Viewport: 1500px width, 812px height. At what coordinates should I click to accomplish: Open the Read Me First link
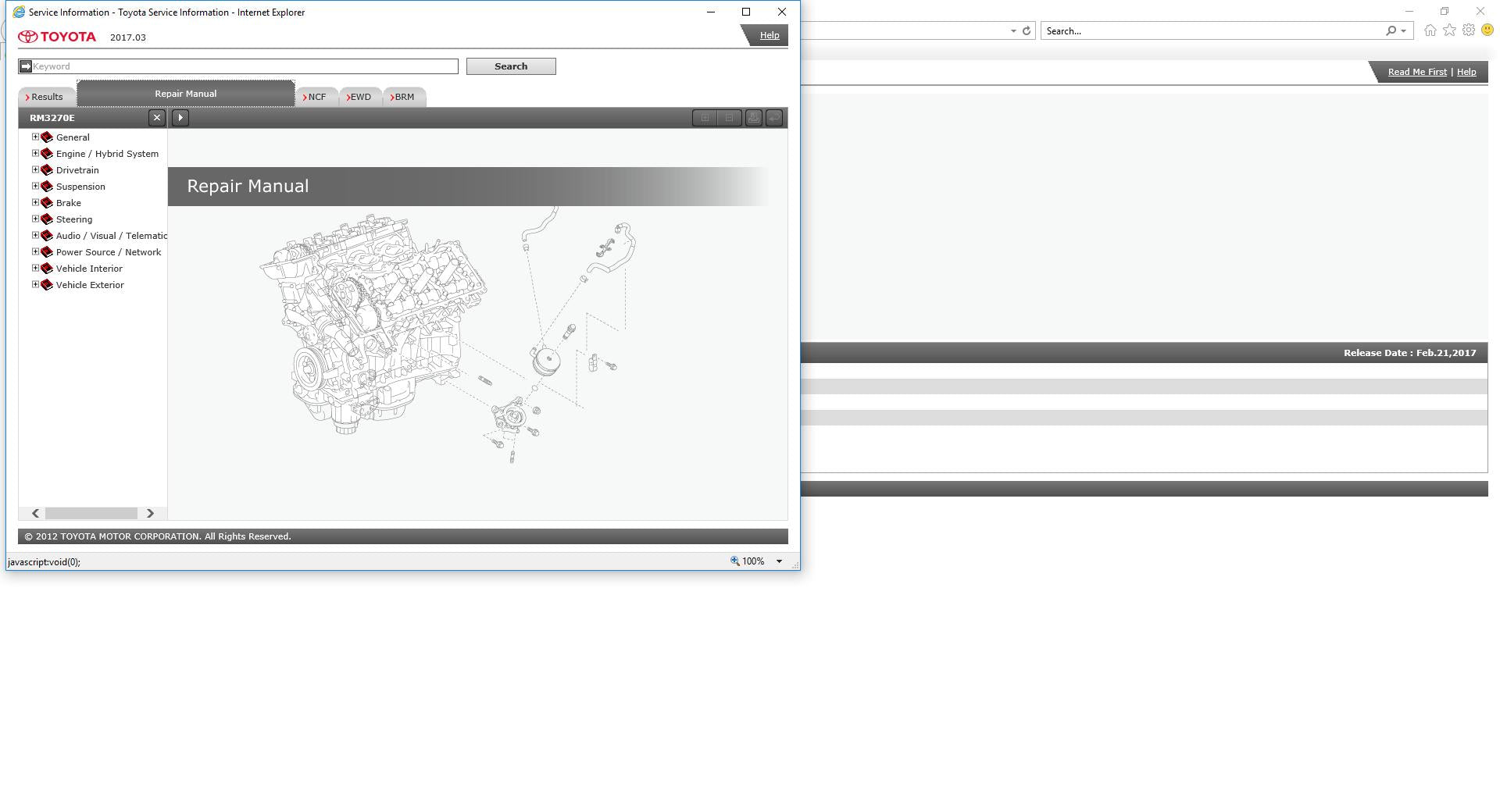(1416, 72)
